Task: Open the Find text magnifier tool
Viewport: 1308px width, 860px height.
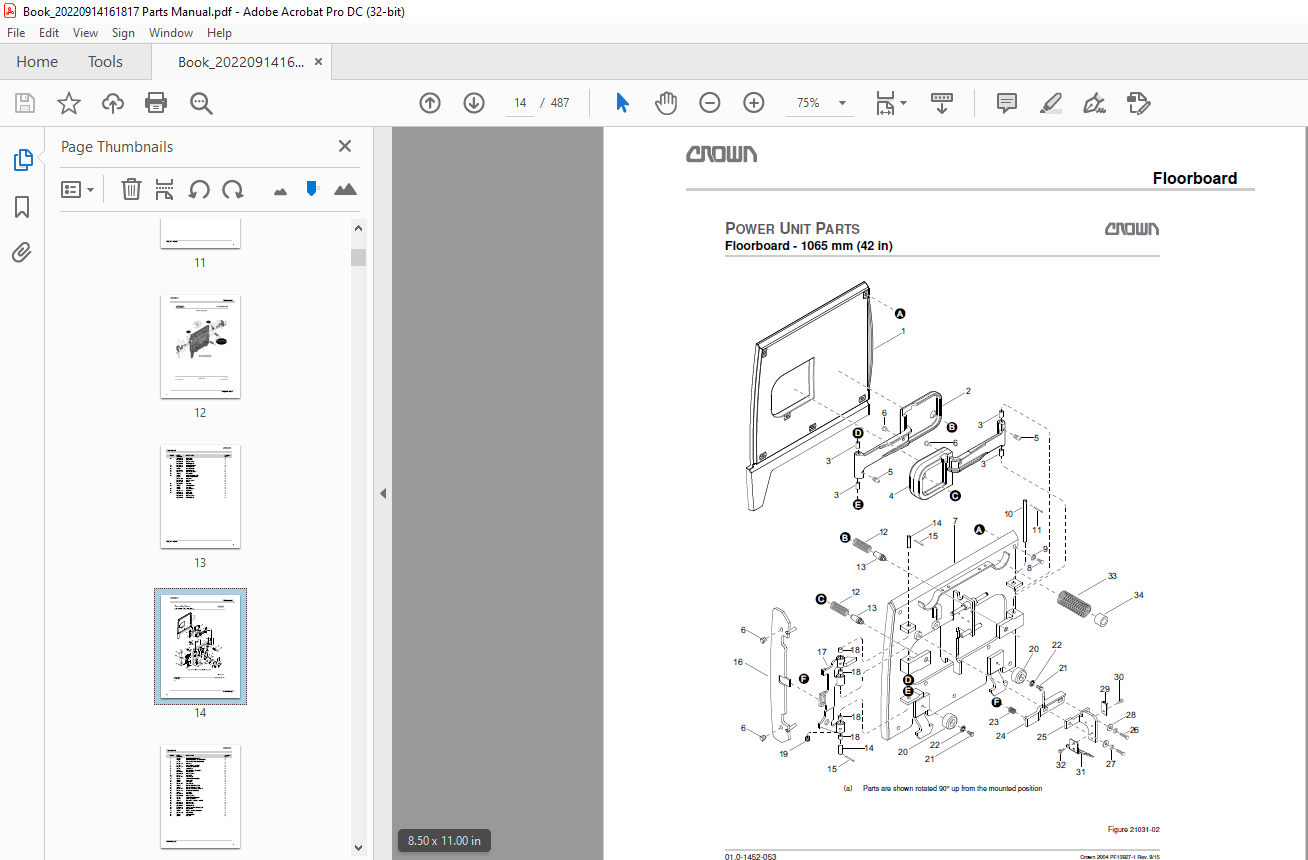Action: point(201,103)
